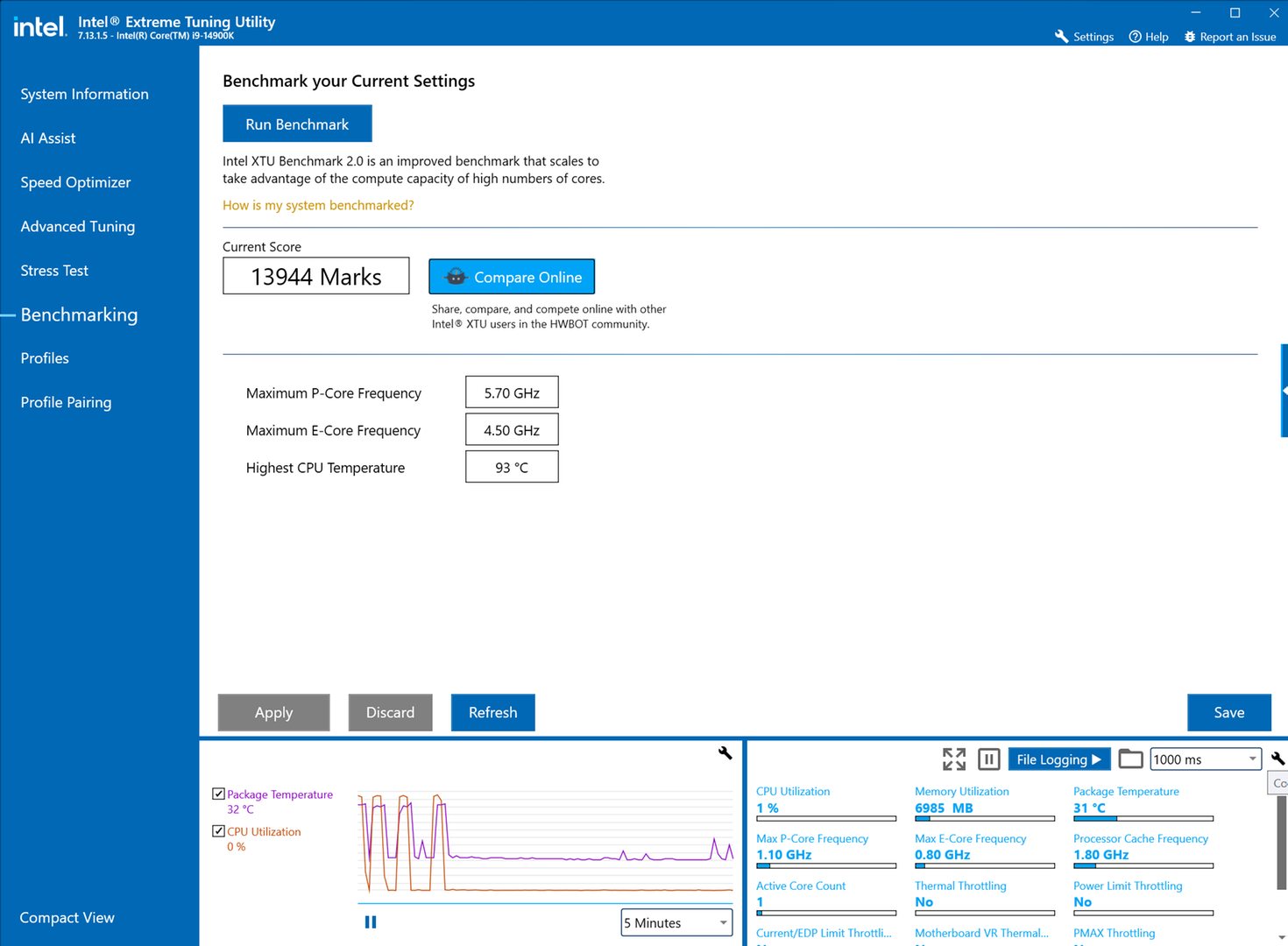Open Profiles page

point(45,358)
